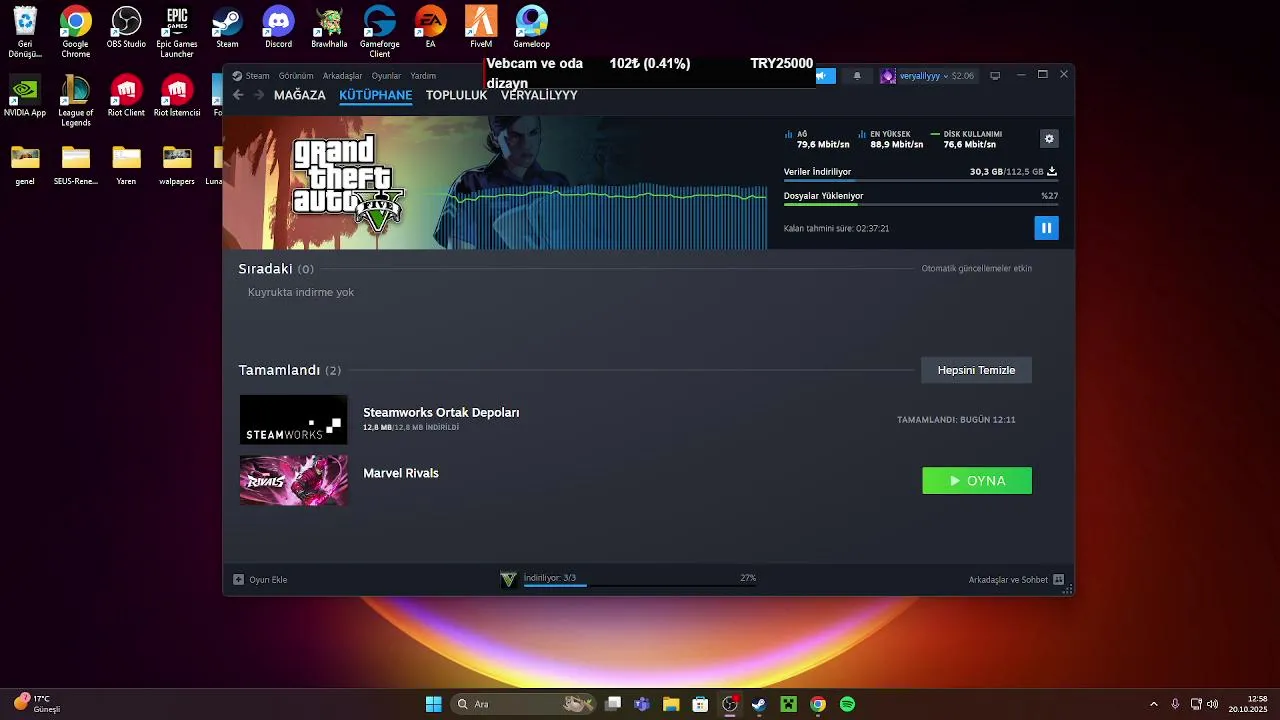Click the Veriler İndiriliyor progress bar
The image size is (1280, 720).
[920, 182]
